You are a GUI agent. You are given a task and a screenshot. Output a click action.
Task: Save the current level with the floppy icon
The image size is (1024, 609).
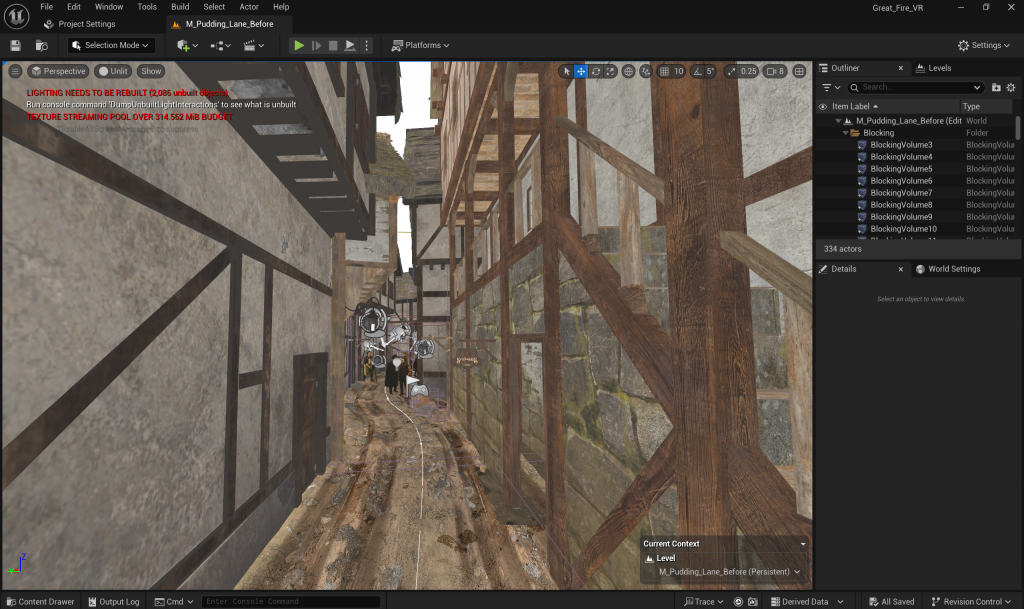pyautogui.click(x=16, y=45)
